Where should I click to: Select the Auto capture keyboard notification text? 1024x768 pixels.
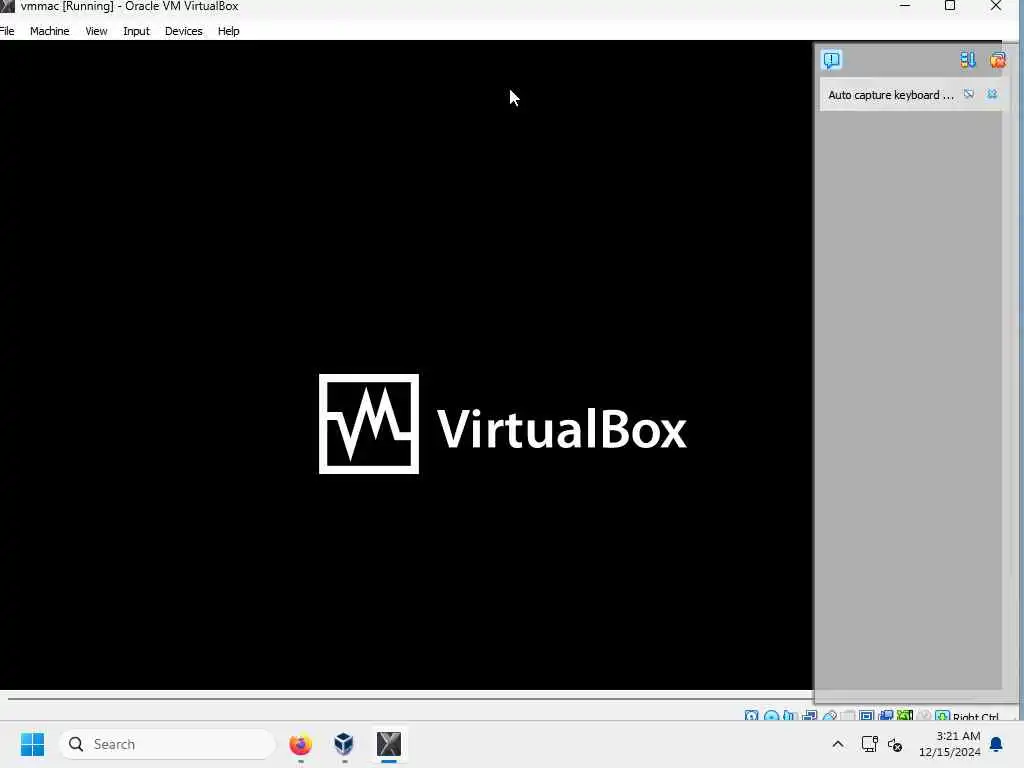click(x=891, y=95)
